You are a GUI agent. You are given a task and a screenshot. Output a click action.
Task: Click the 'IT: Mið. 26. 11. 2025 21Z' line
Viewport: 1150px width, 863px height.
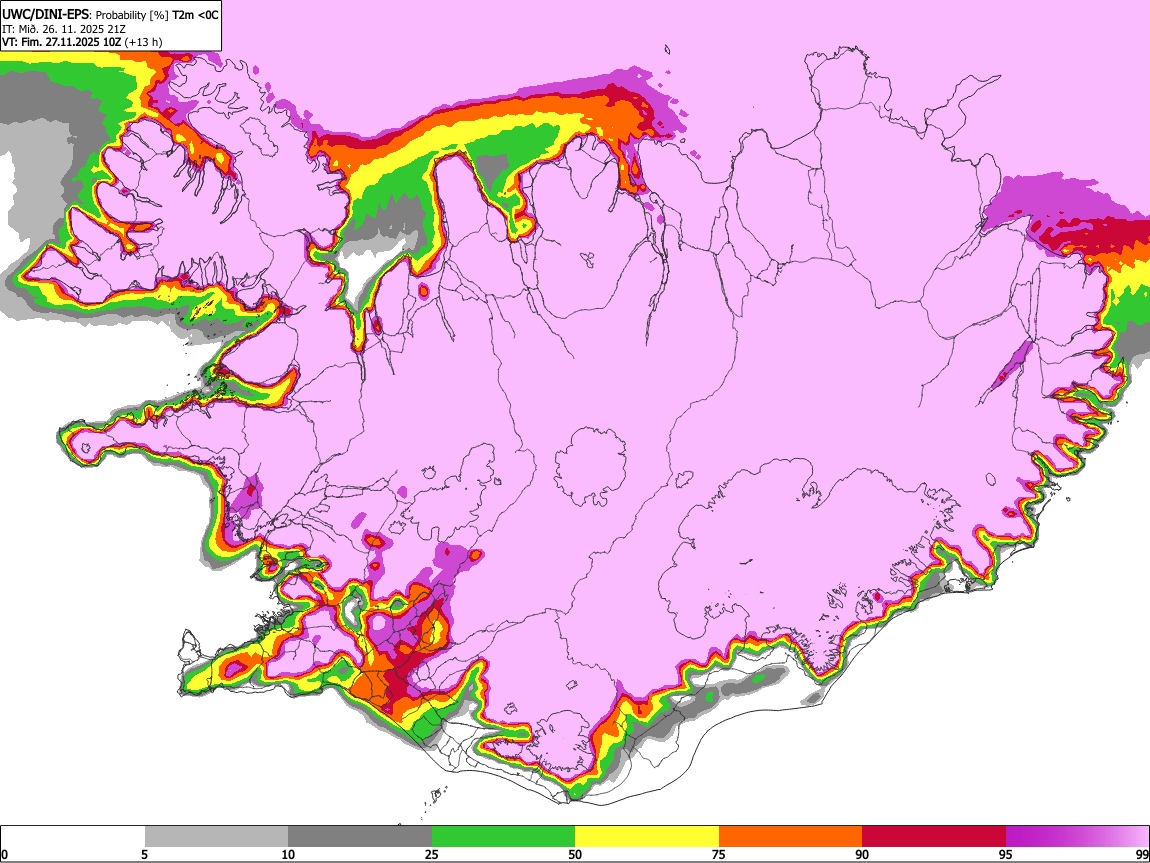pyautogui.click(x=64, y=29)
